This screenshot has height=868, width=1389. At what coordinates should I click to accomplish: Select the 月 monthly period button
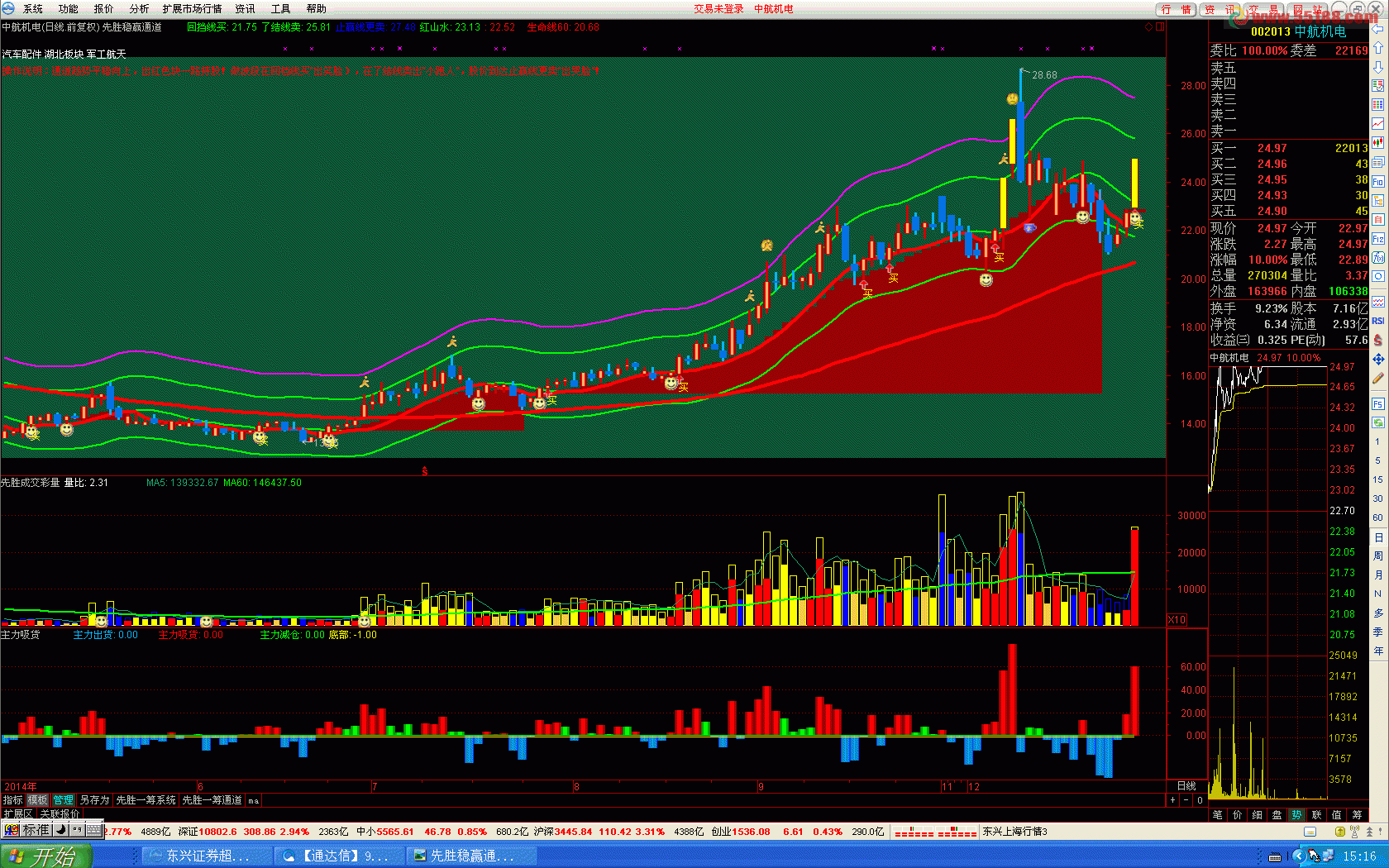(x=1377, y=575)
